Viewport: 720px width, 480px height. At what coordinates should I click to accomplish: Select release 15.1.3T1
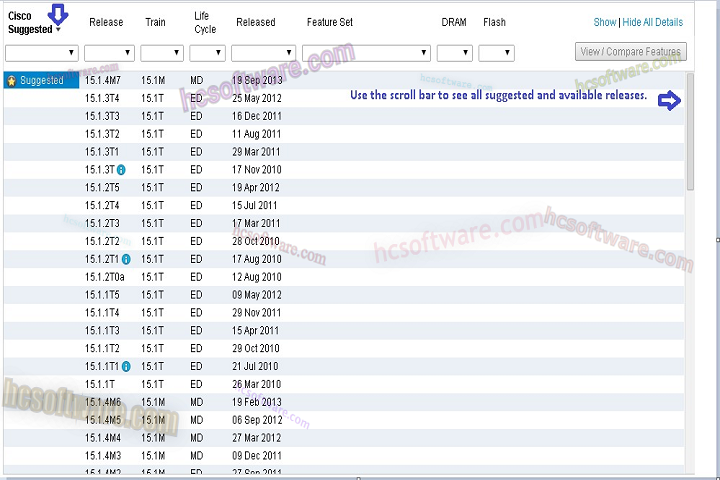101,152
